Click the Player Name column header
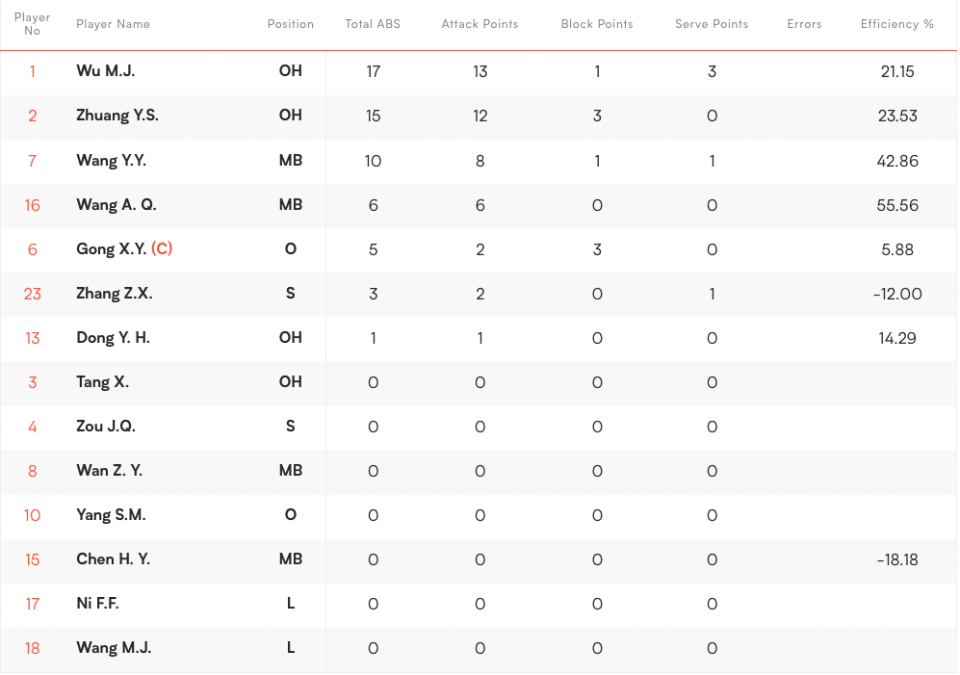Image resolution: width=960 pixels, height=675 pixels. (x=112, y=24)
